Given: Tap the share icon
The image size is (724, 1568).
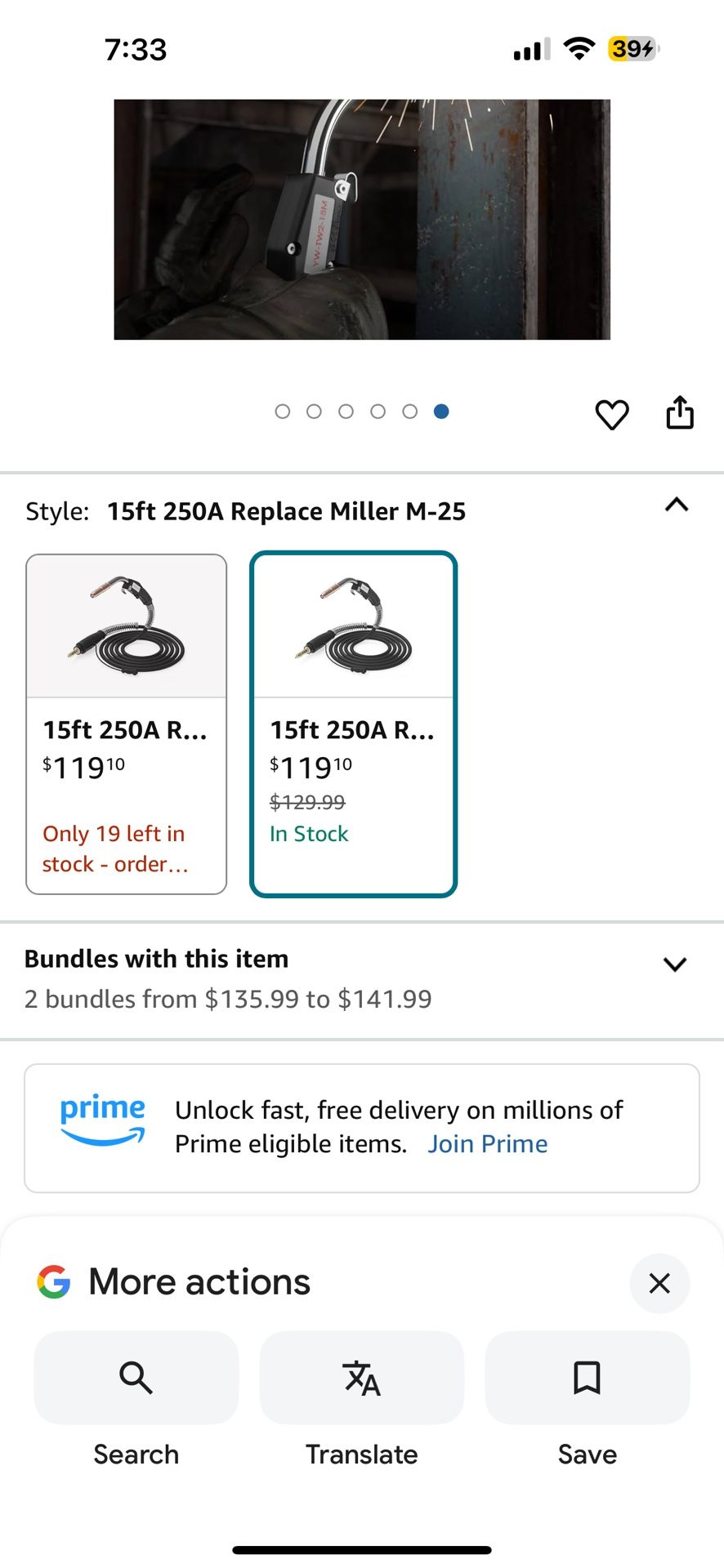Looking at the screenshot, I should 679,412.
